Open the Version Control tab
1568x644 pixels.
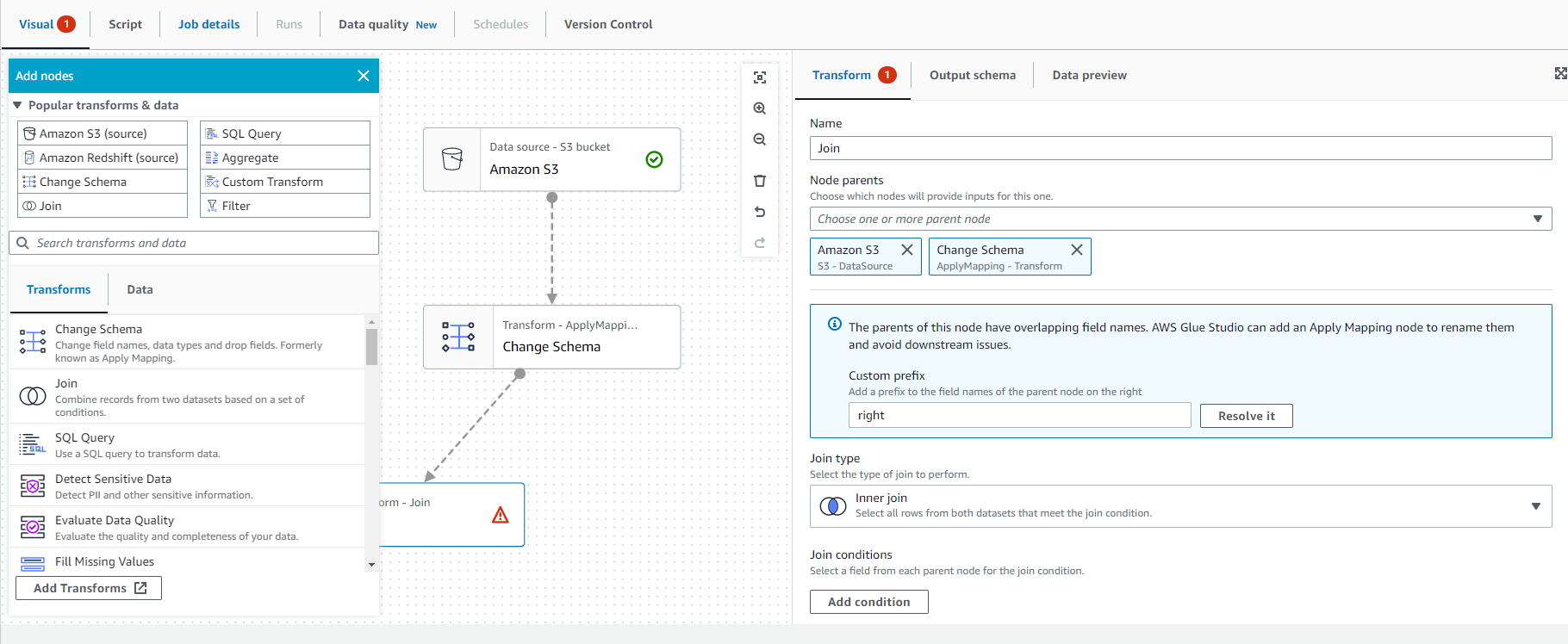[608, 24]
